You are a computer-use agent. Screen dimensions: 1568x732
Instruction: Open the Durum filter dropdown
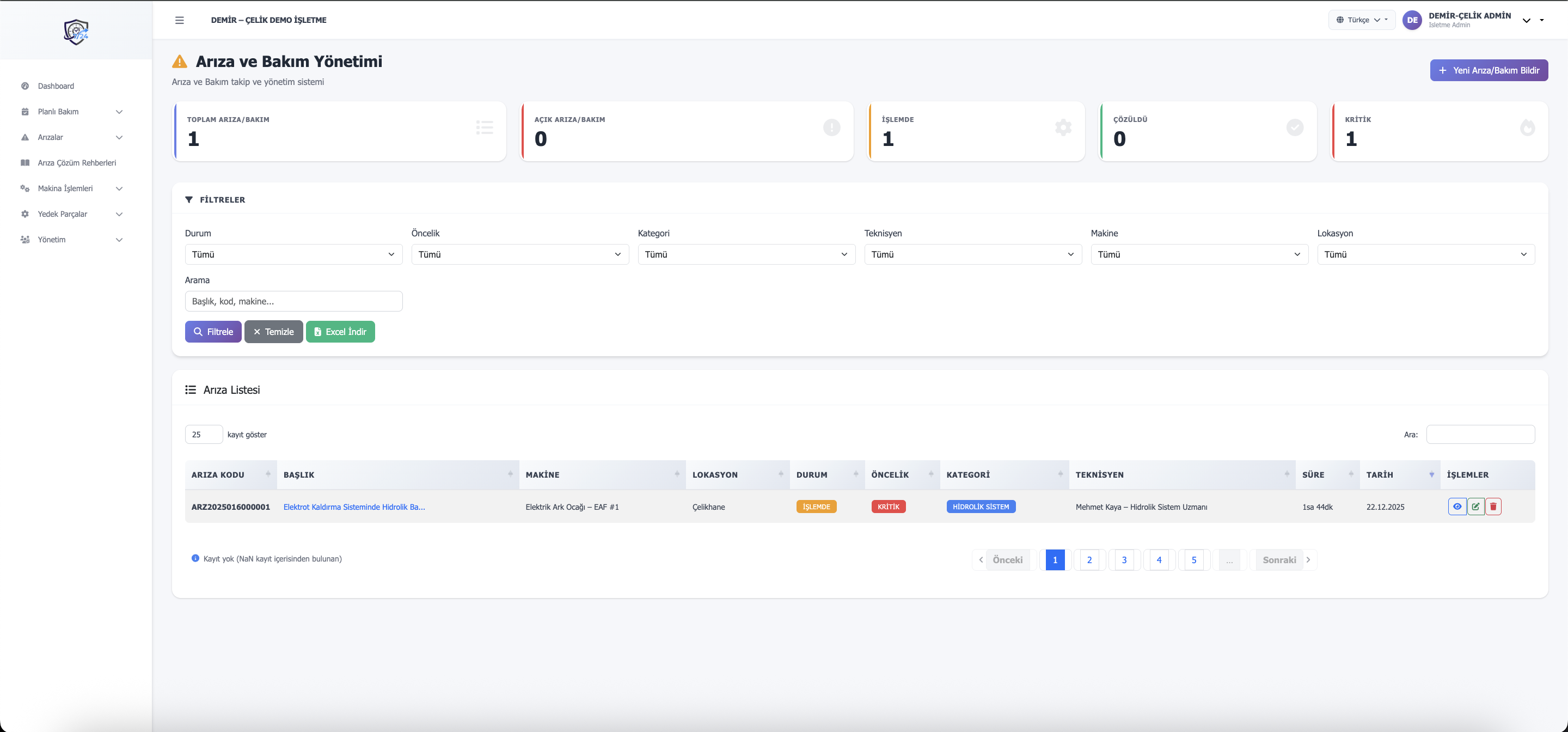(x=293, y=254)
